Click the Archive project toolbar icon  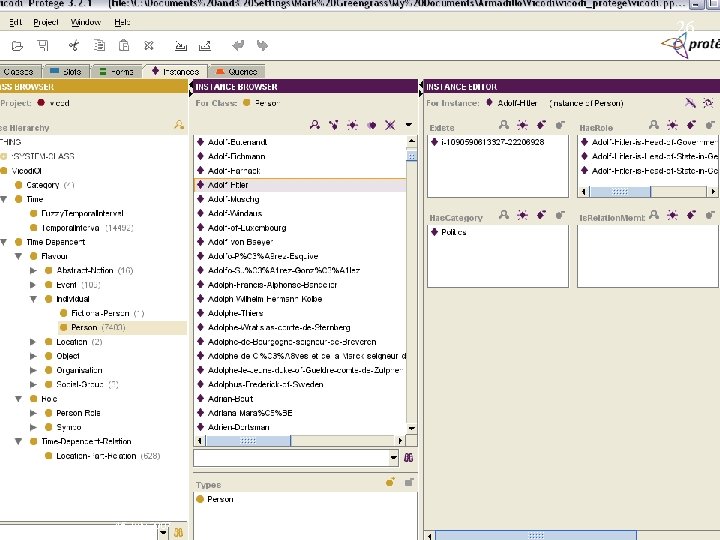(x=181, y=45)
